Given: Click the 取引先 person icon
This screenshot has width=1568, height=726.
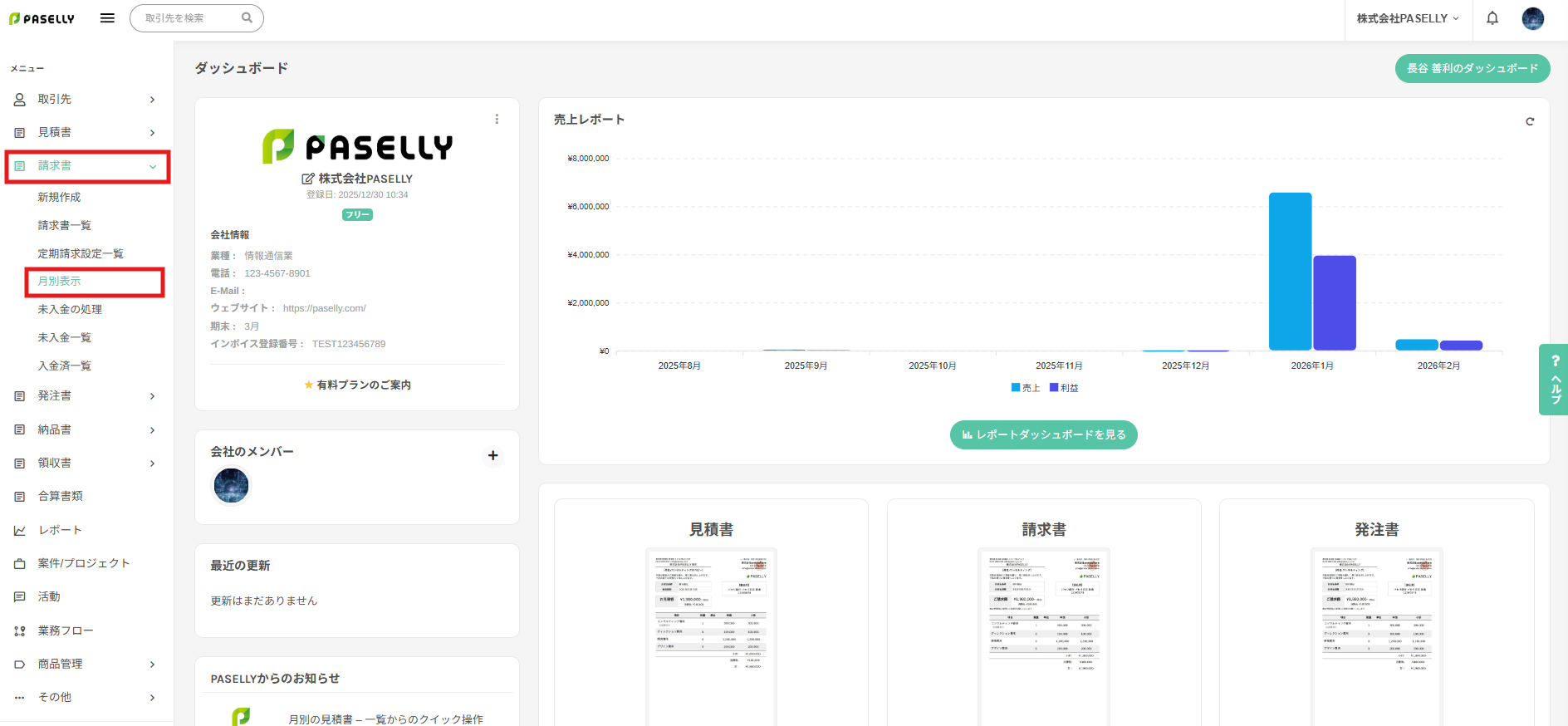Looking at the screenshot, I should click(x=19, y=100).
